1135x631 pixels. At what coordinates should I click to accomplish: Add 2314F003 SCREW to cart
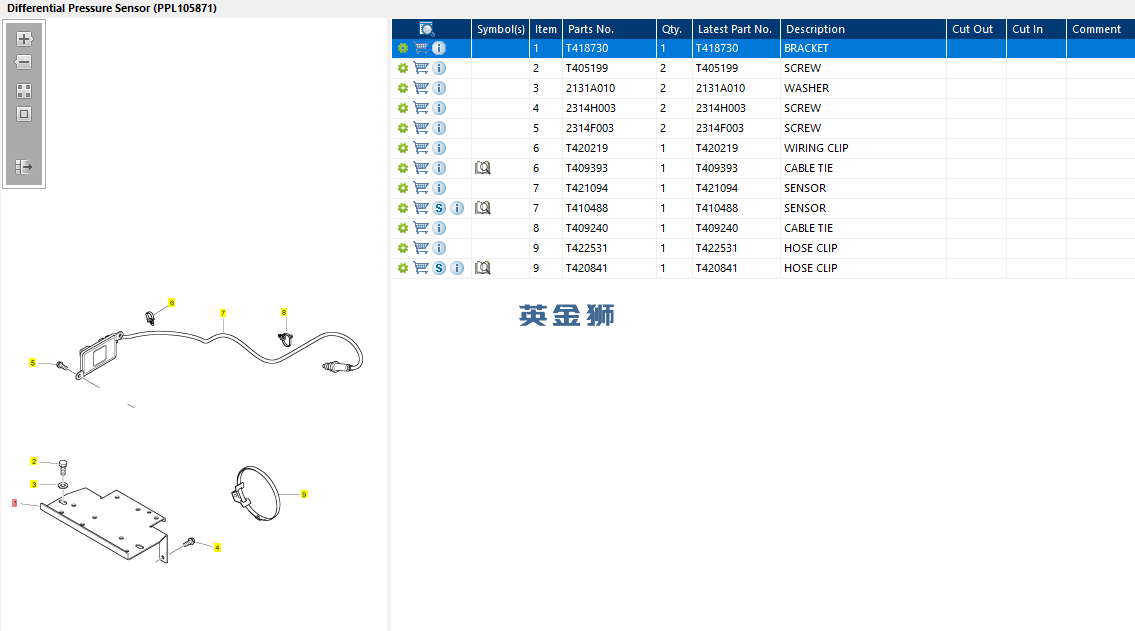(421, 128)
